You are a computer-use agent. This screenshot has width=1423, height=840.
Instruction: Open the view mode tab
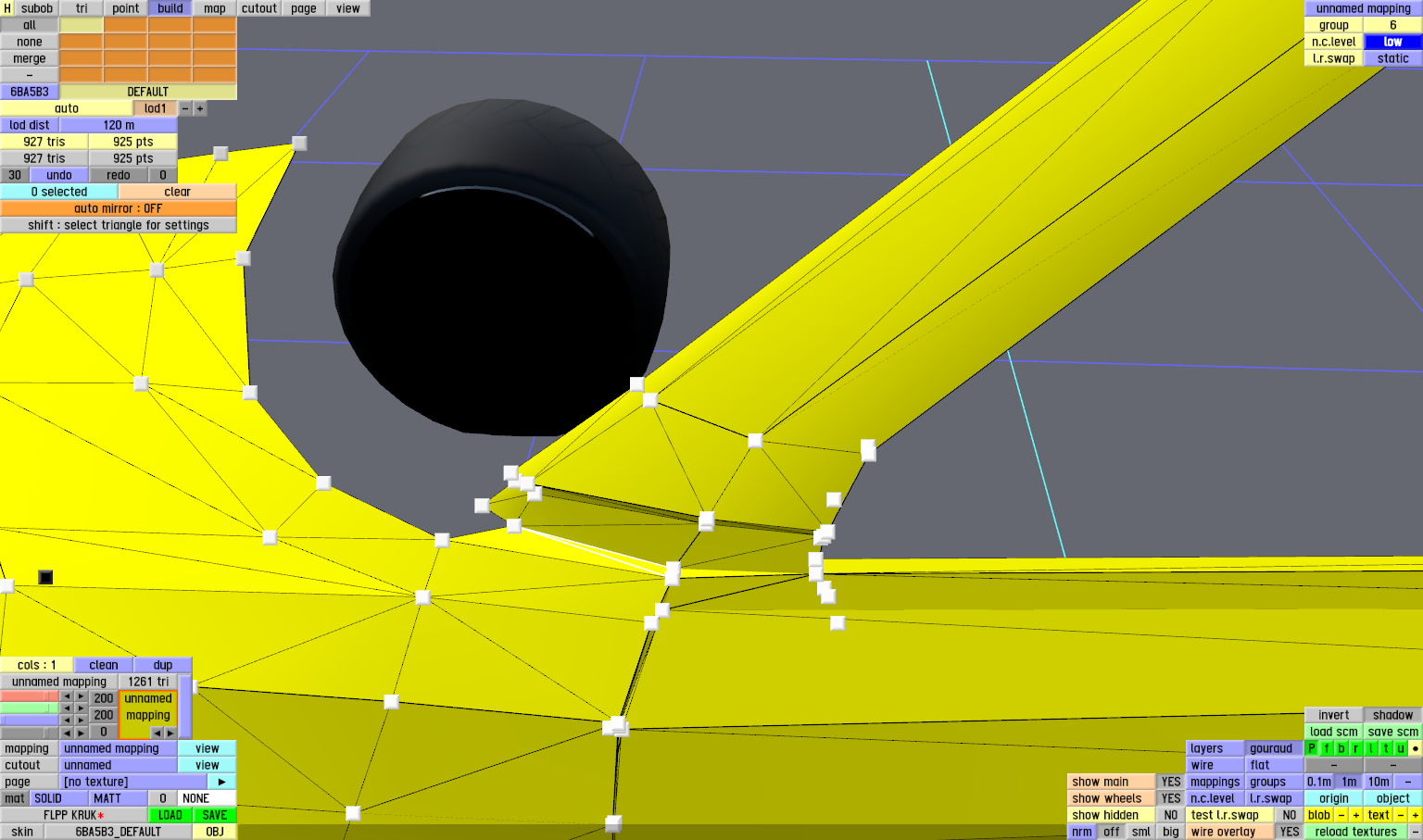[348, 8]
